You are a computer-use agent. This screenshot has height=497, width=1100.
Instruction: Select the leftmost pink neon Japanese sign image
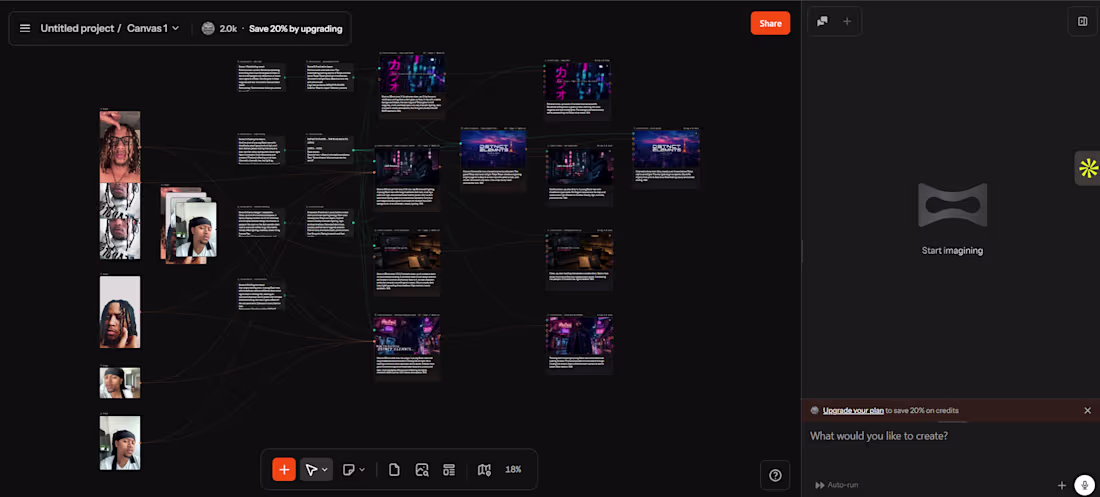(412, 74)
